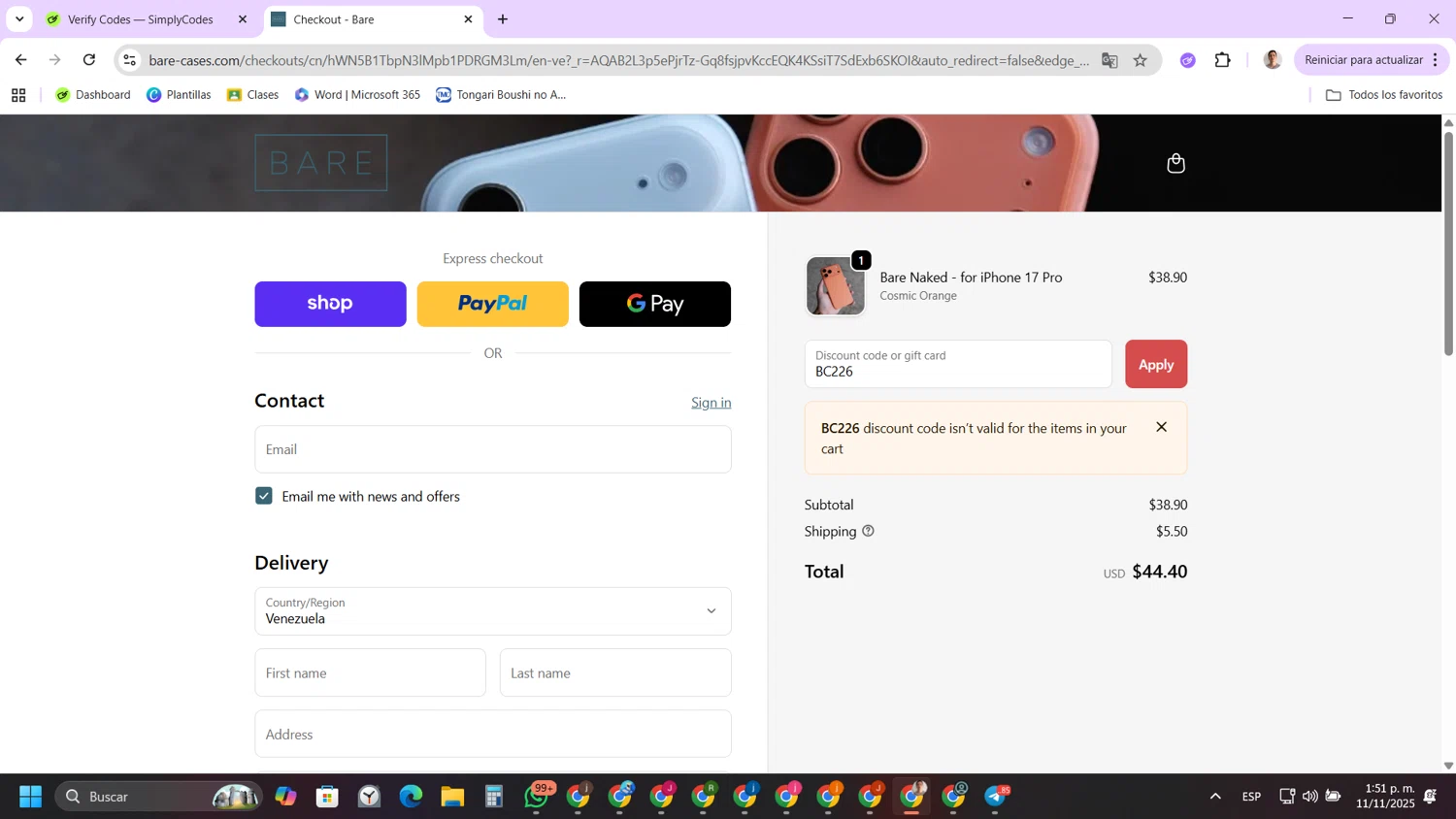This screenshot has height=819, width=1456.
Task: Click the First name field
Action: [x=370, y=672]
